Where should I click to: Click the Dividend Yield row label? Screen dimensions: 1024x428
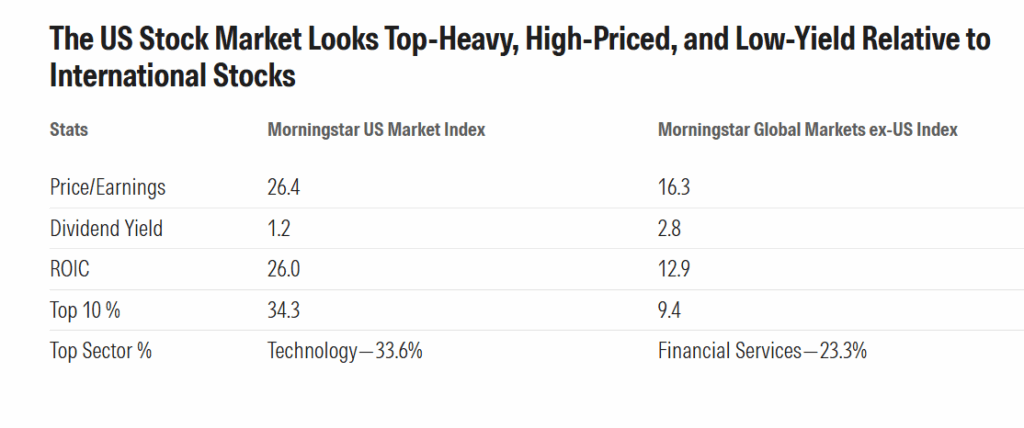pos(106,228)
